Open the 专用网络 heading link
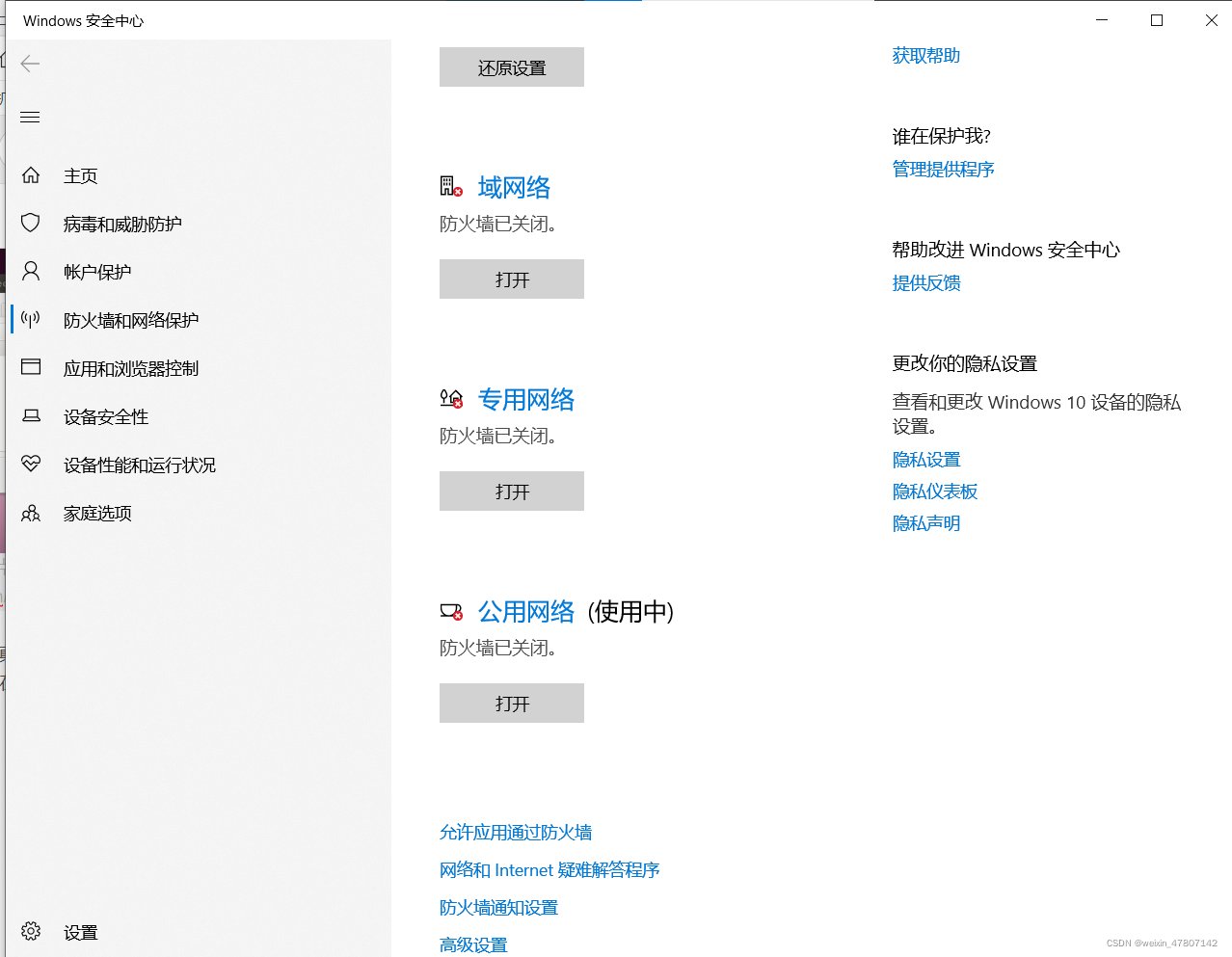The height and width of the screenshot is (957, 1232). point(526,399)
